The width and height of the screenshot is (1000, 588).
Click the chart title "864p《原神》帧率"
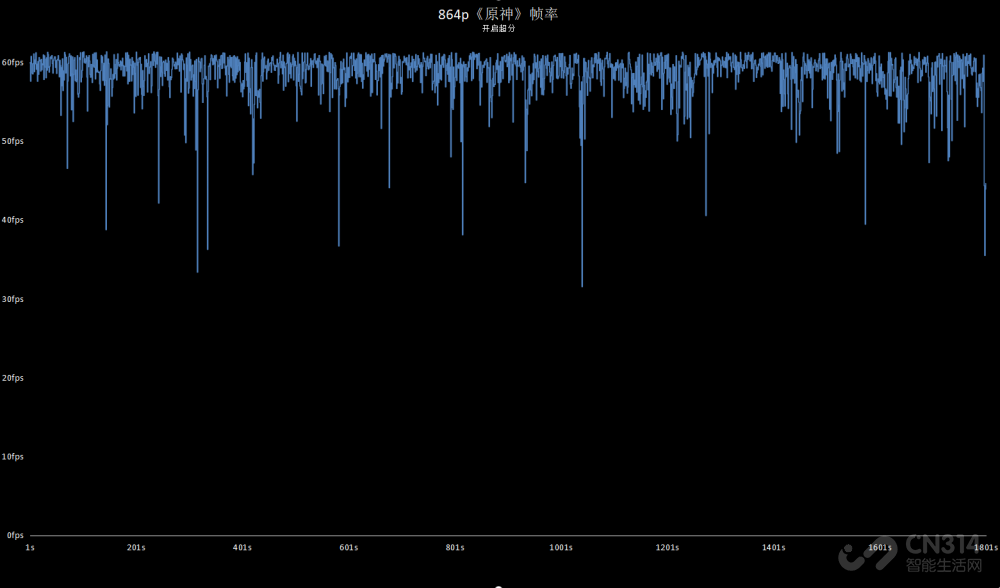coord(498,14)
